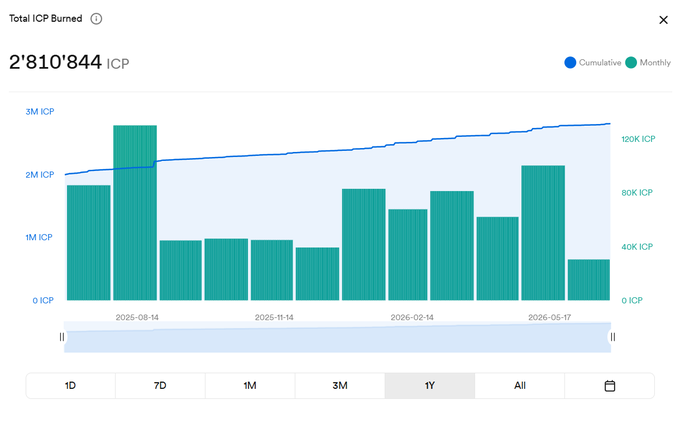Click inside the range navigator area
Screen dimensions: 680x433
tap(337, 337)
